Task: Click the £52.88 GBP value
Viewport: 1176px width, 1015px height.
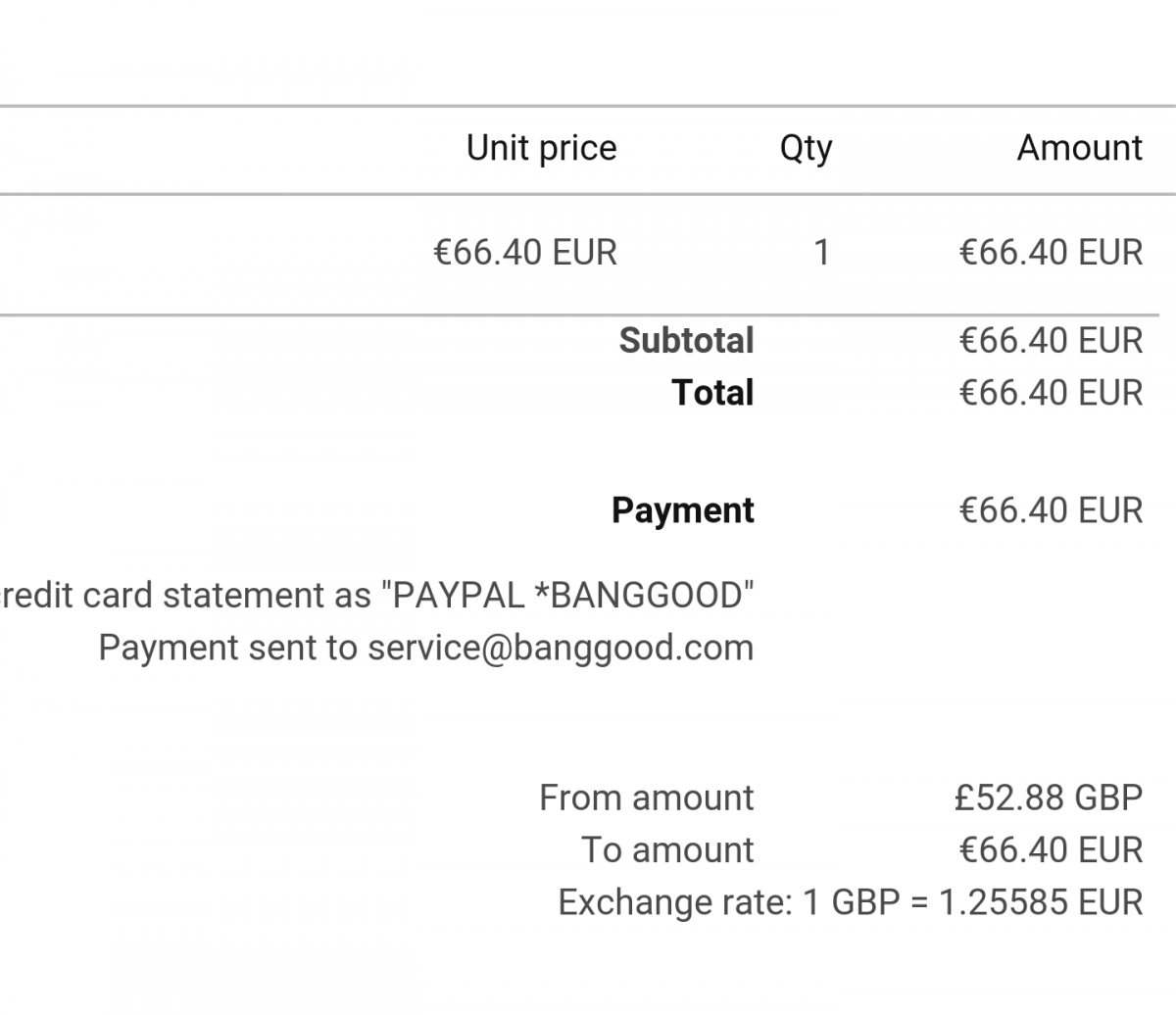Action: point(1049,797)
